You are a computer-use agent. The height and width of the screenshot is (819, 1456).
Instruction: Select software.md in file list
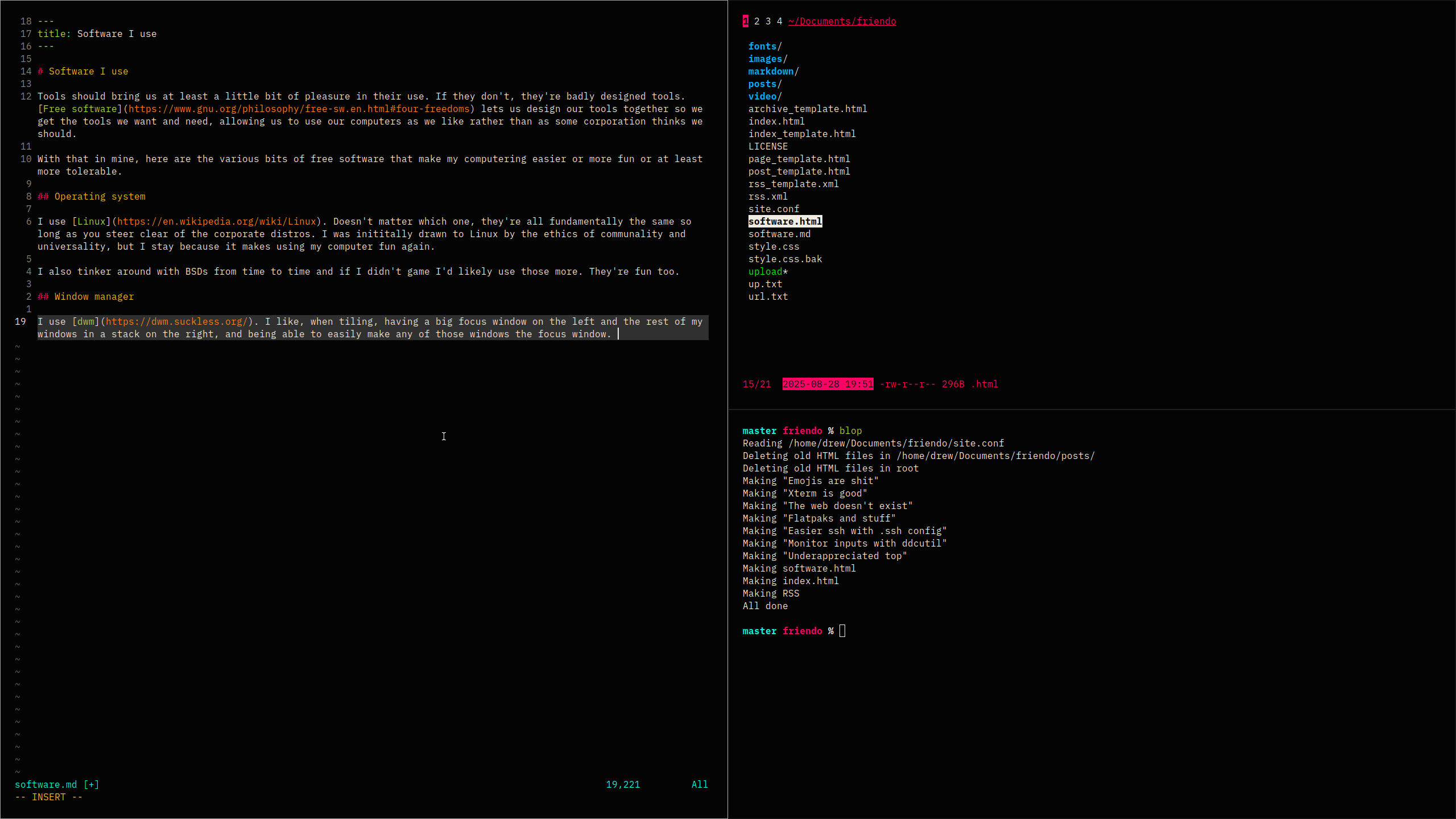click(779, 234)
